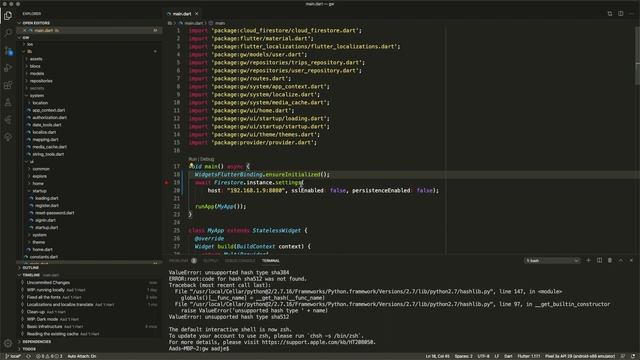The width and height of the screenshot is (640, 360).
Task: Click Ln/Col cursor position in status bar
Action: pos(437,356)
